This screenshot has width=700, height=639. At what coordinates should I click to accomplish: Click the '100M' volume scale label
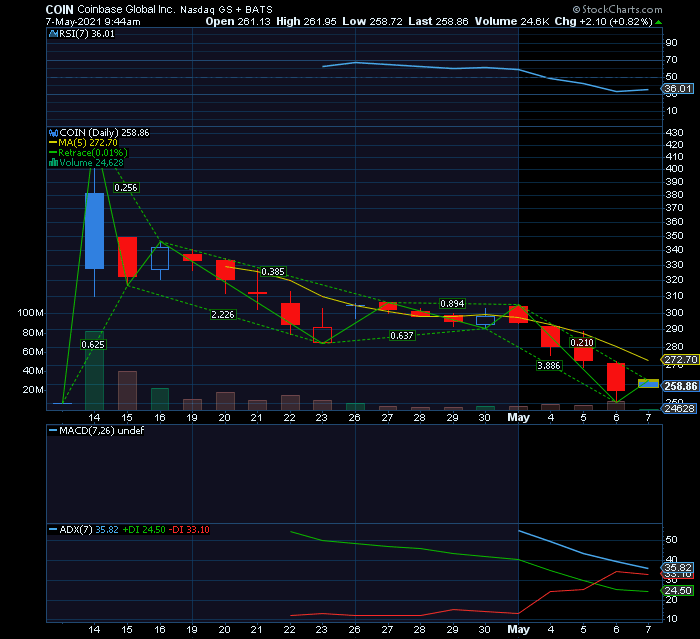click(30, 313)
